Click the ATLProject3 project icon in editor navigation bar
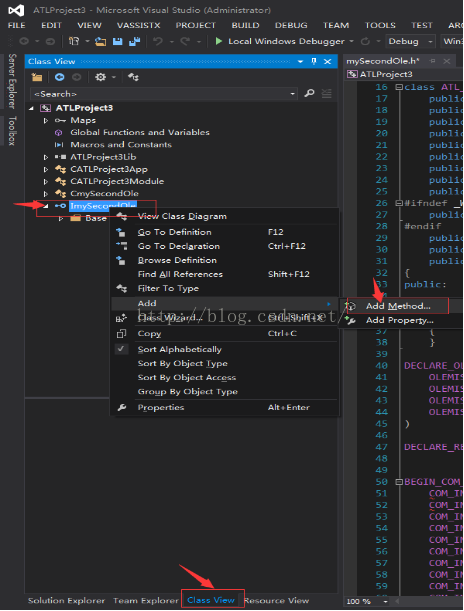Image resolution: width=464 pixels, height=611 pixels. coord(352,74)
